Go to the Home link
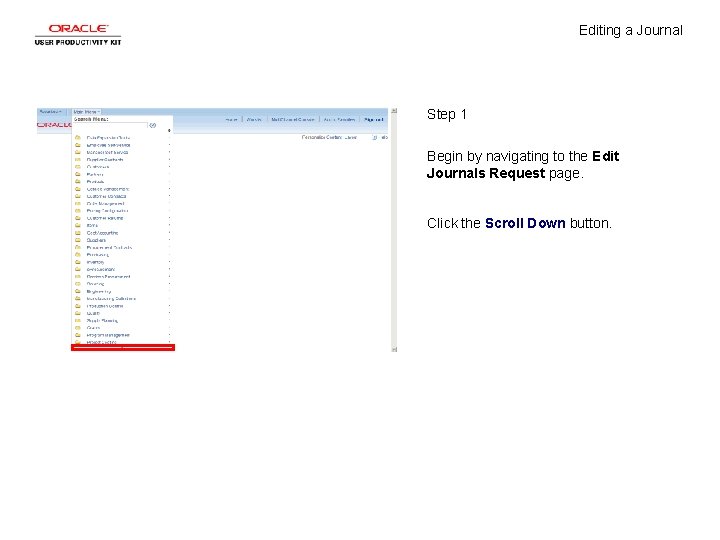The height and width of the screenshot is (540, 720). pyautogui.click(x=231, y=120)
